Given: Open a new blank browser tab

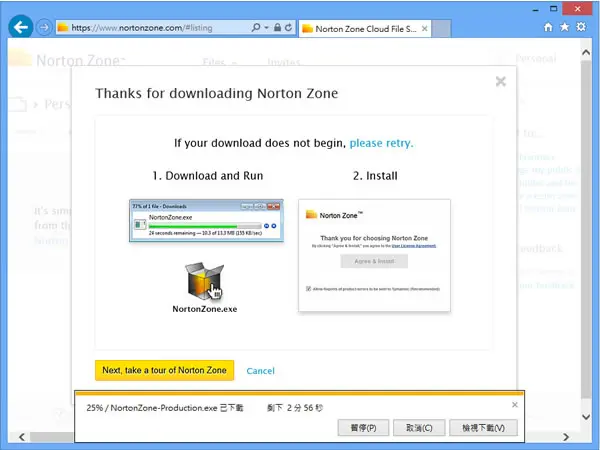Looking at the screenshot, I should point(441,29).
